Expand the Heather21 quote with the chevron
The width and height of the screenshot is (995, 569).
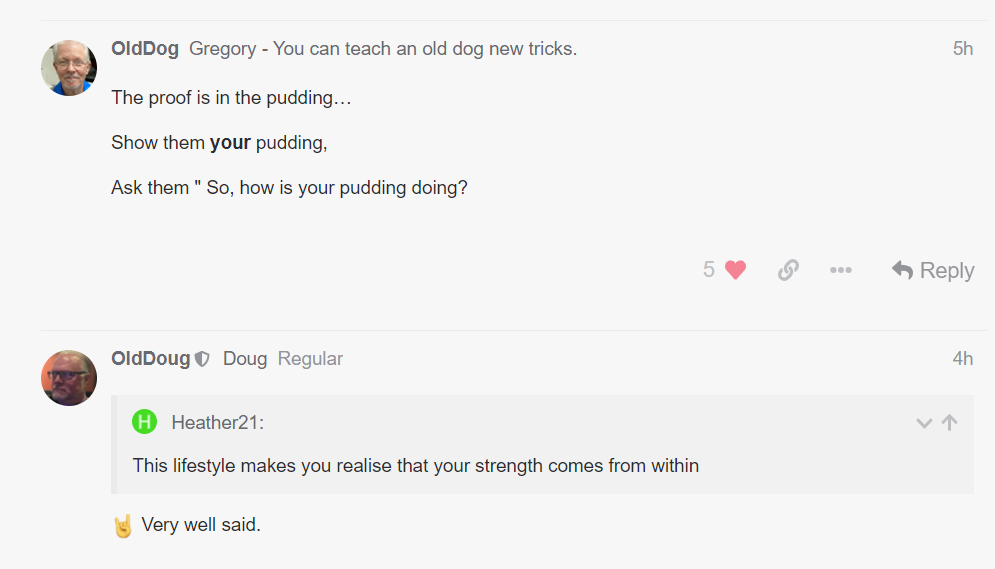pos(924,423)
